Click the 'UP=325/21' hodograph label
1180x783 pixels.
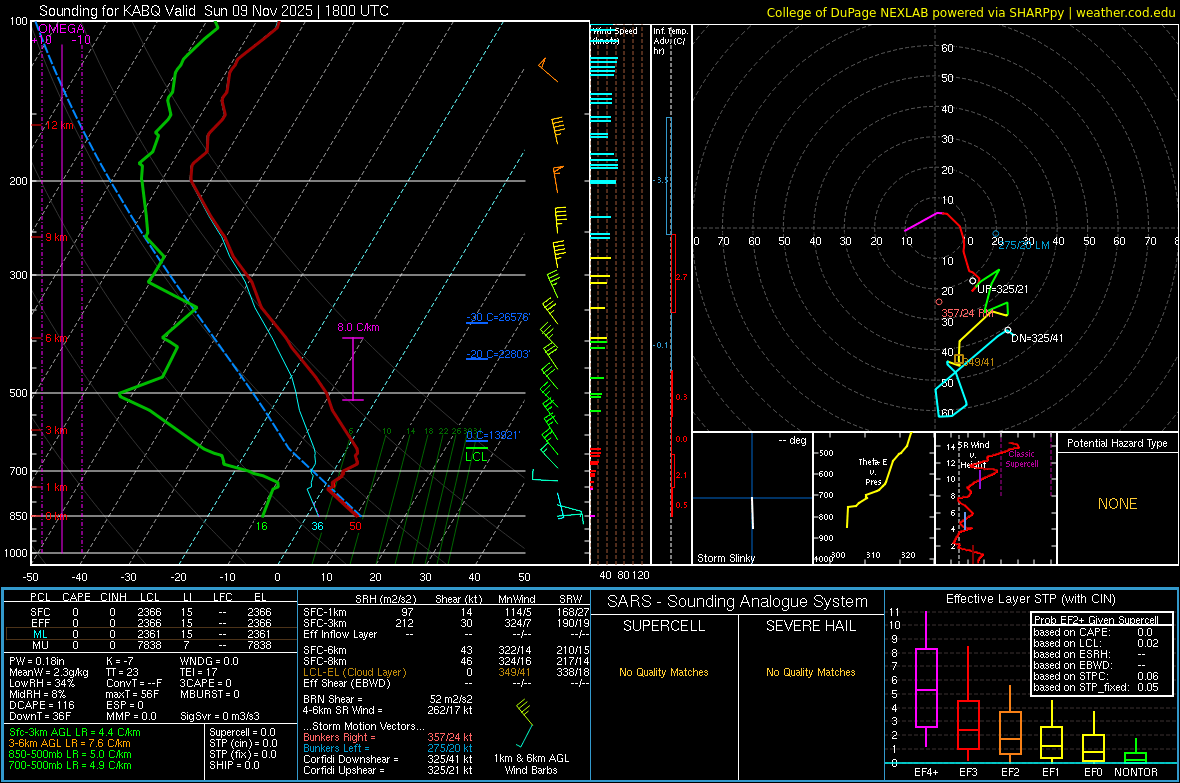pos(1002,289)
